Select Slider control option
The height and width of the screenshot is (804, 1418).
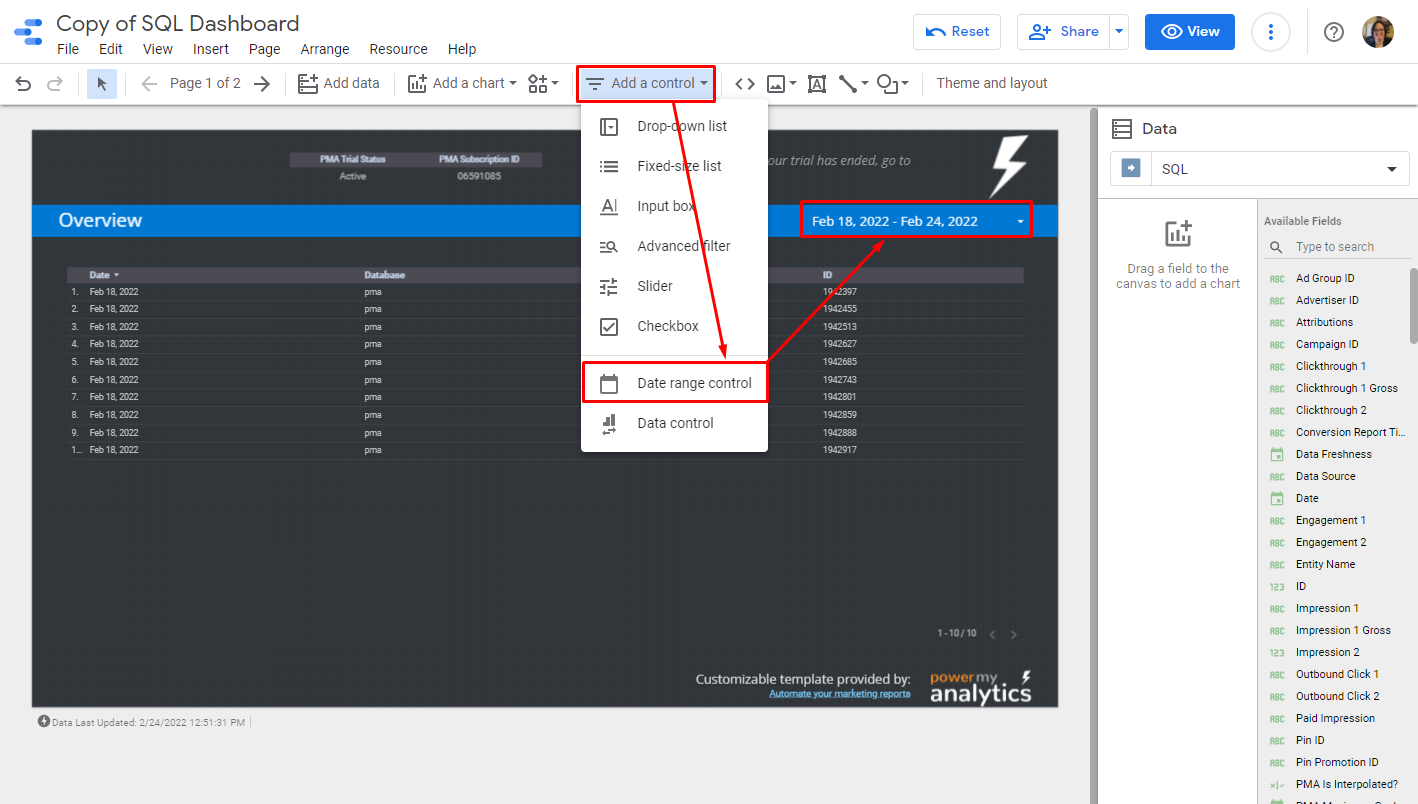(655, 286)
